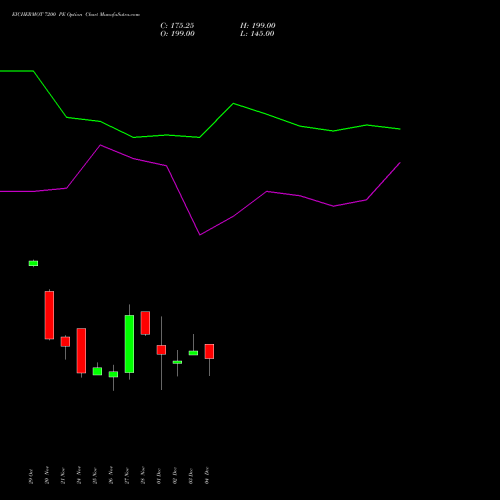Select the 01 Dec date label
Screen dimensions: 500x500
159,476
